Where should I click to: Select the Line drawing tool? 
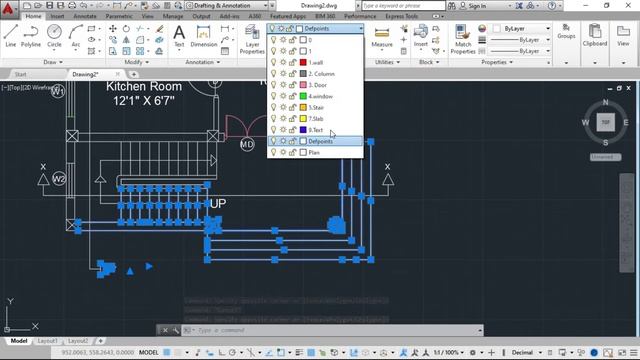pos(11,36)
